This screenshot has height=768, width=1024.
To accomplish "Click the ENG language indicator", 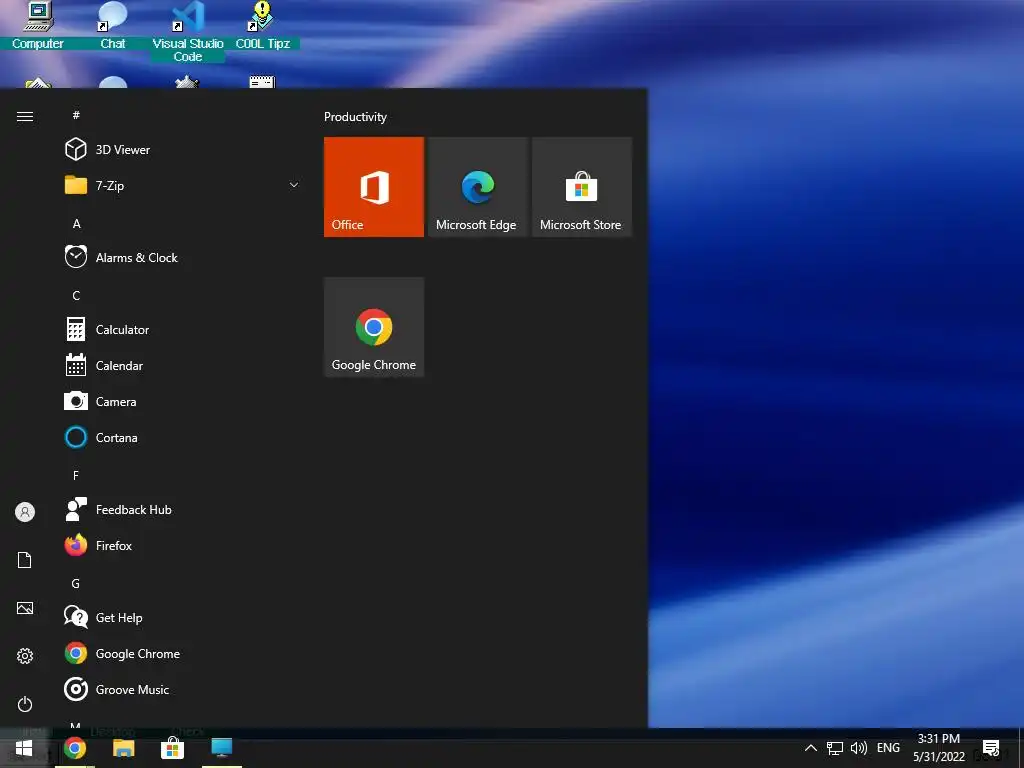I will 888,748.
